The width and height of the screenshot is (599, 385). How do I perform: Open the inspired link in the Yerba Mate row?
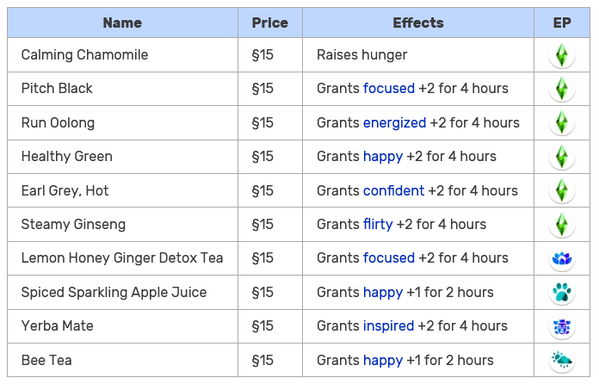click(389, 326)
